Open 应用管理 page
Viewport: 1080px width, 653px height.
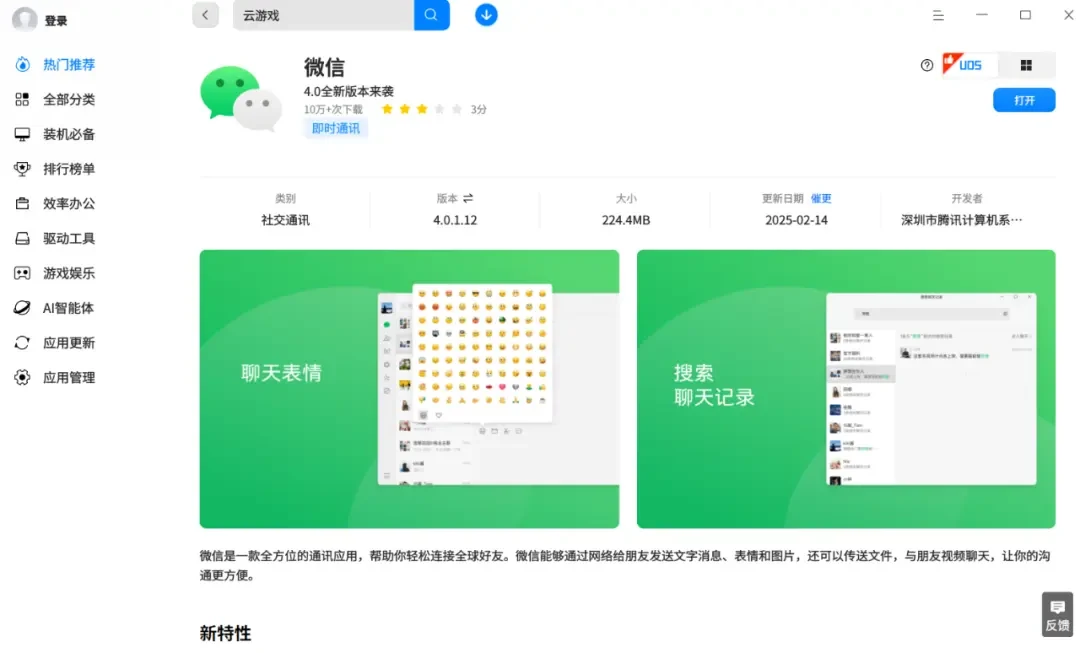(55, 377)
